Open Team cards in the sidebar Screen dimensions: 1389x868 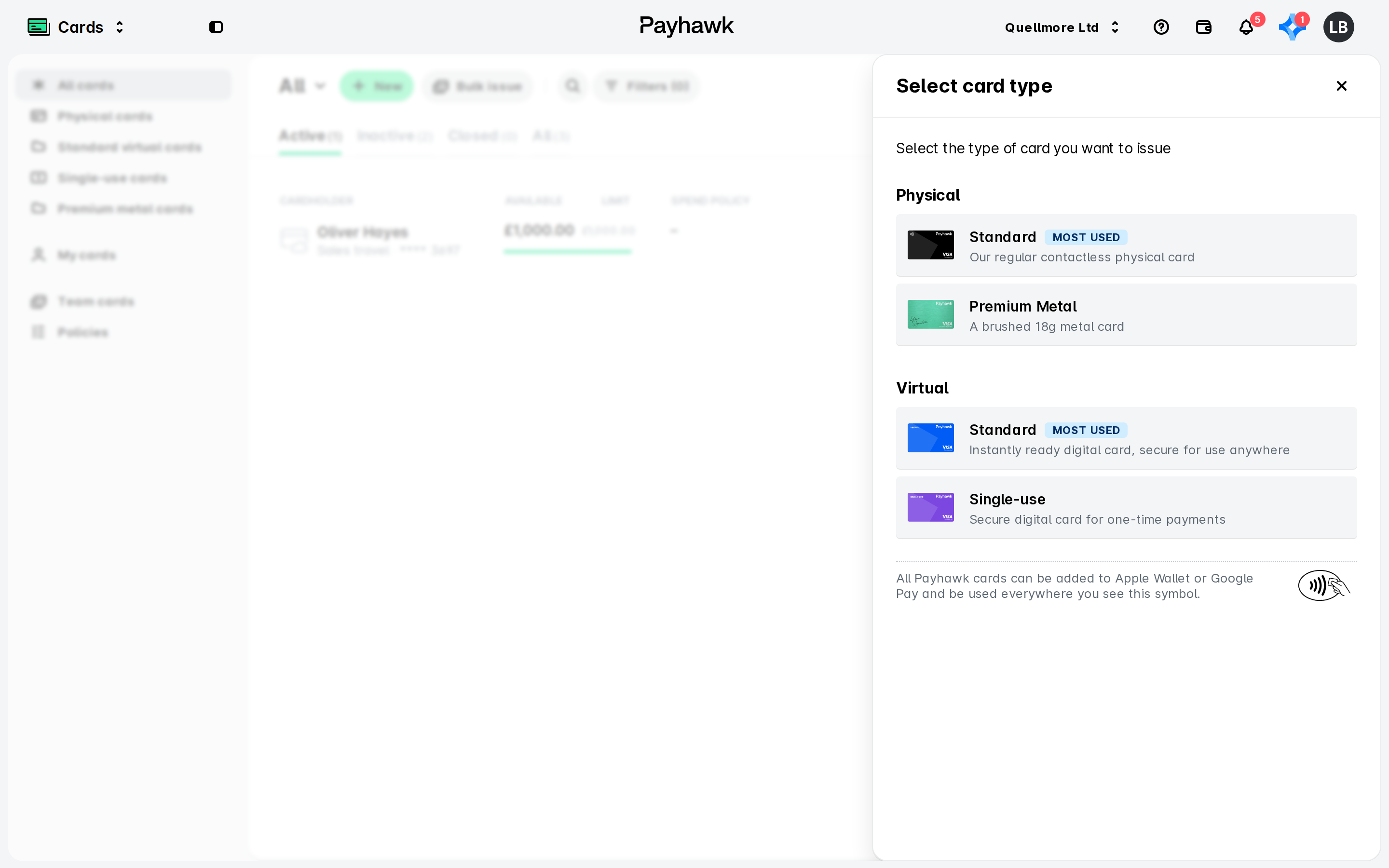123,301
